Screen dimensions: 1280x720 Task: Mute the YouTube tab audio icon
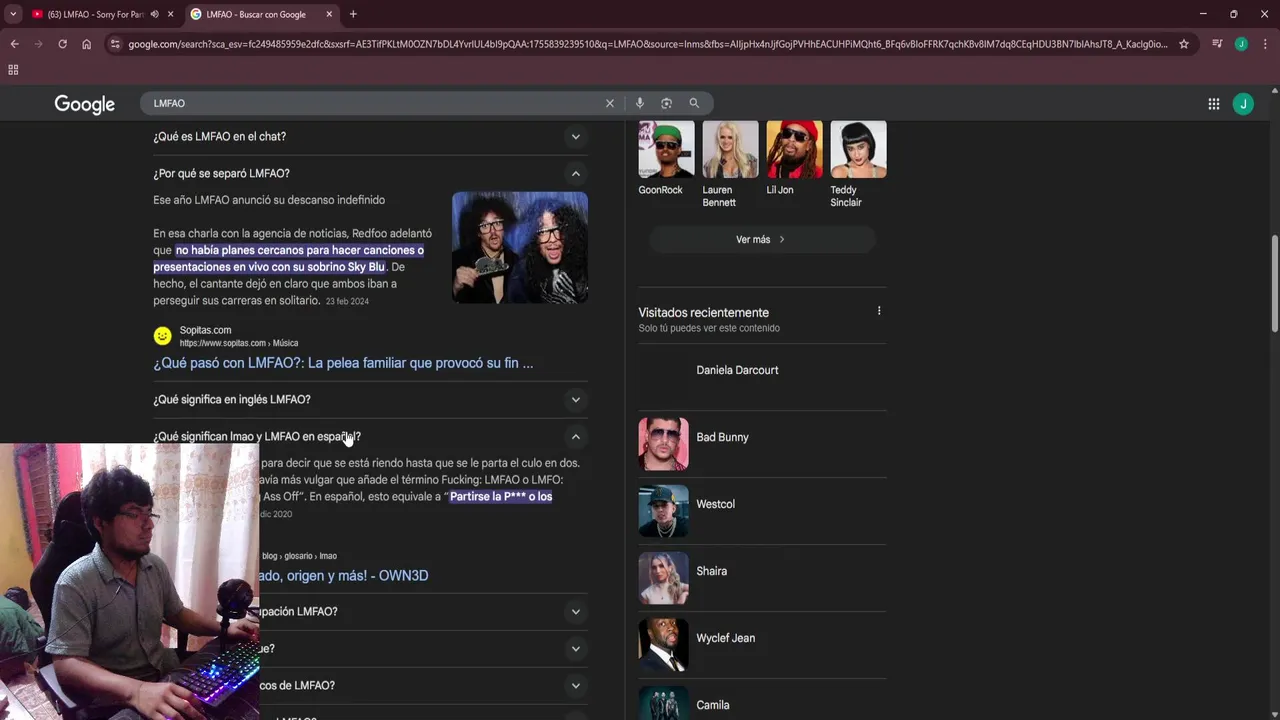[154, 14]
